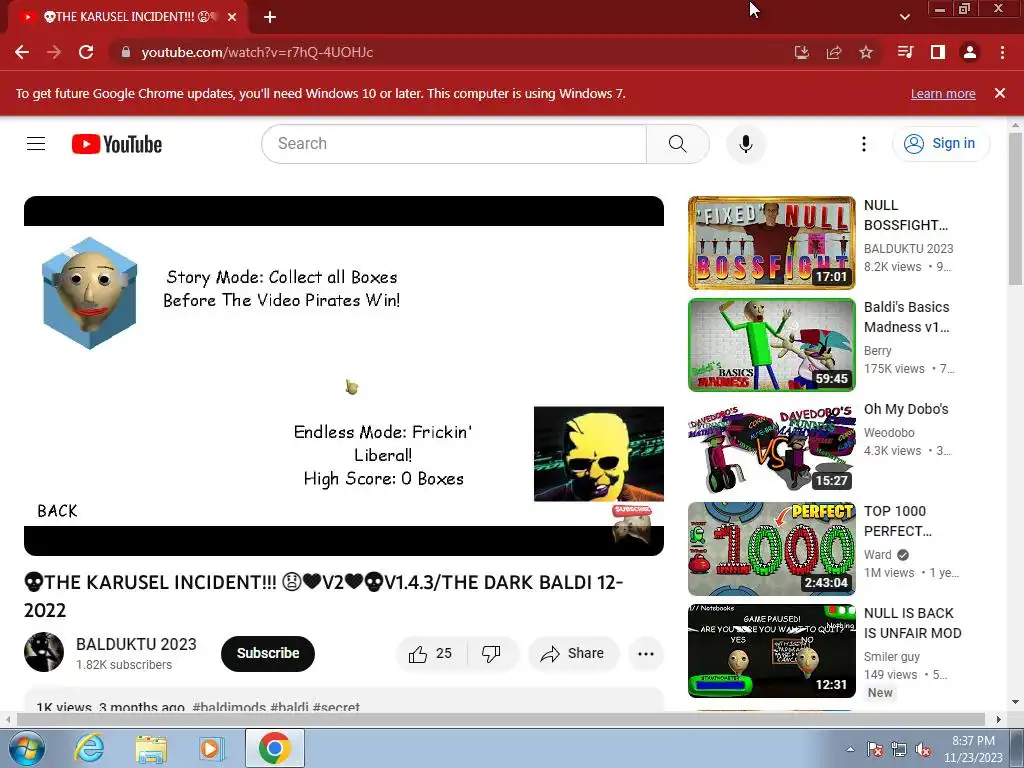Image resolution: width=1024 pixels, height=768 pixels.
Task: Click the #baldimods hashtag
Action: (229, 707)
